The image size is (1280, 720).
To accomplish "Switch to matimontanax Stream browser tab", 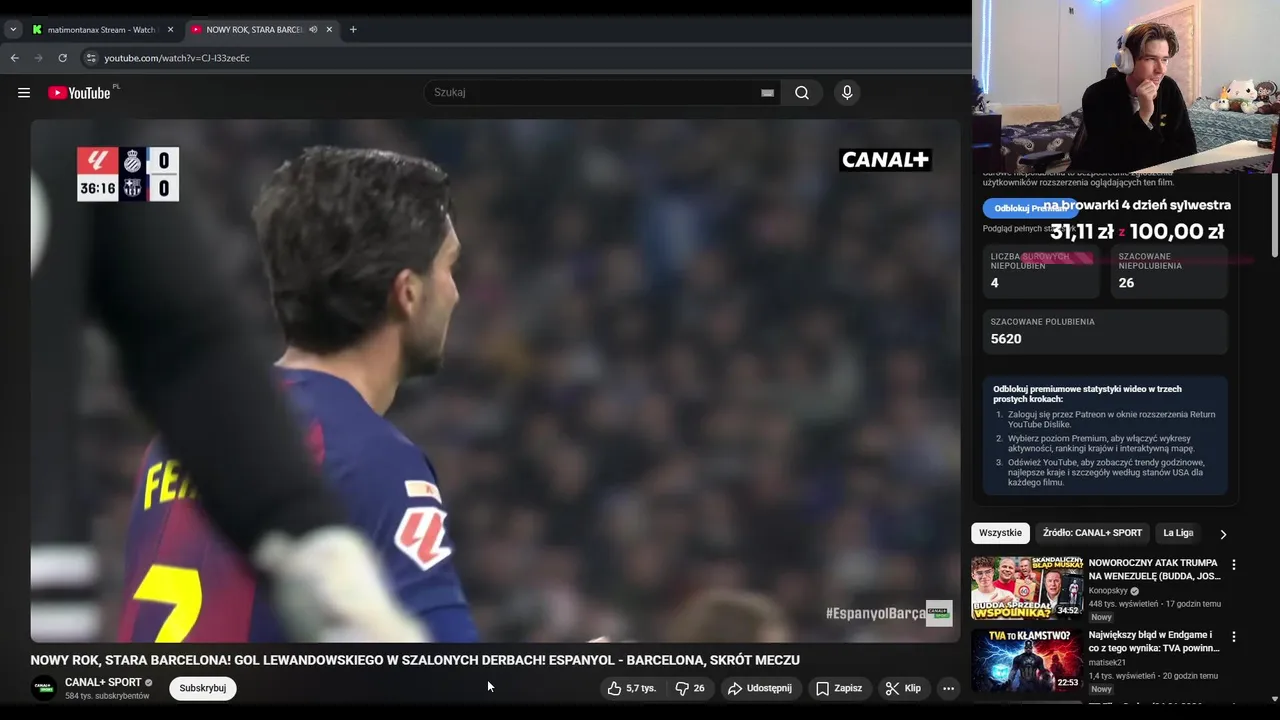I will [100, 30].
